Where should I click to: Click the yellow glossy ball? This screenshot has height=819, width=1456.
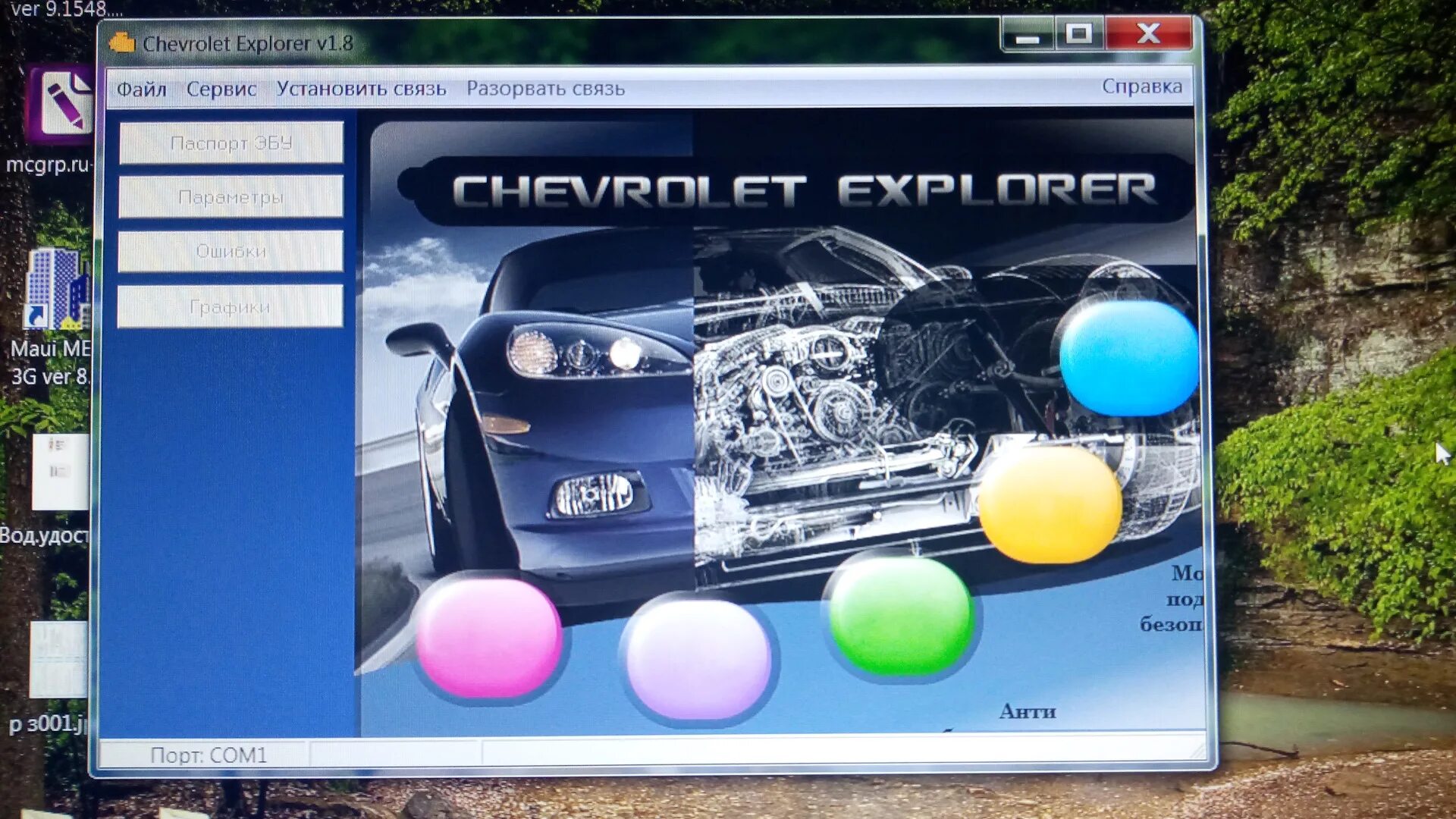[x=1050, y=504]
